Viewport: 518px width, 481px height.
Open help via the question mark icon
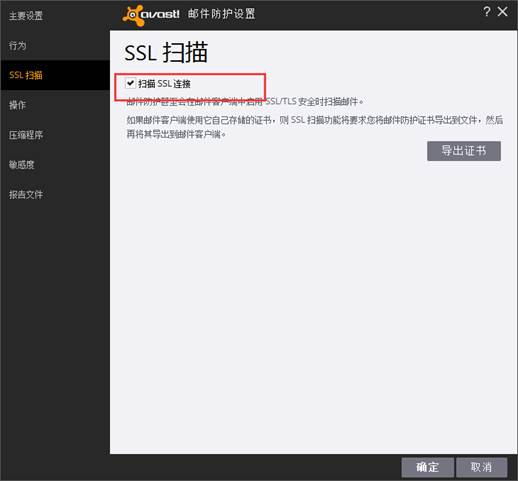487,12
